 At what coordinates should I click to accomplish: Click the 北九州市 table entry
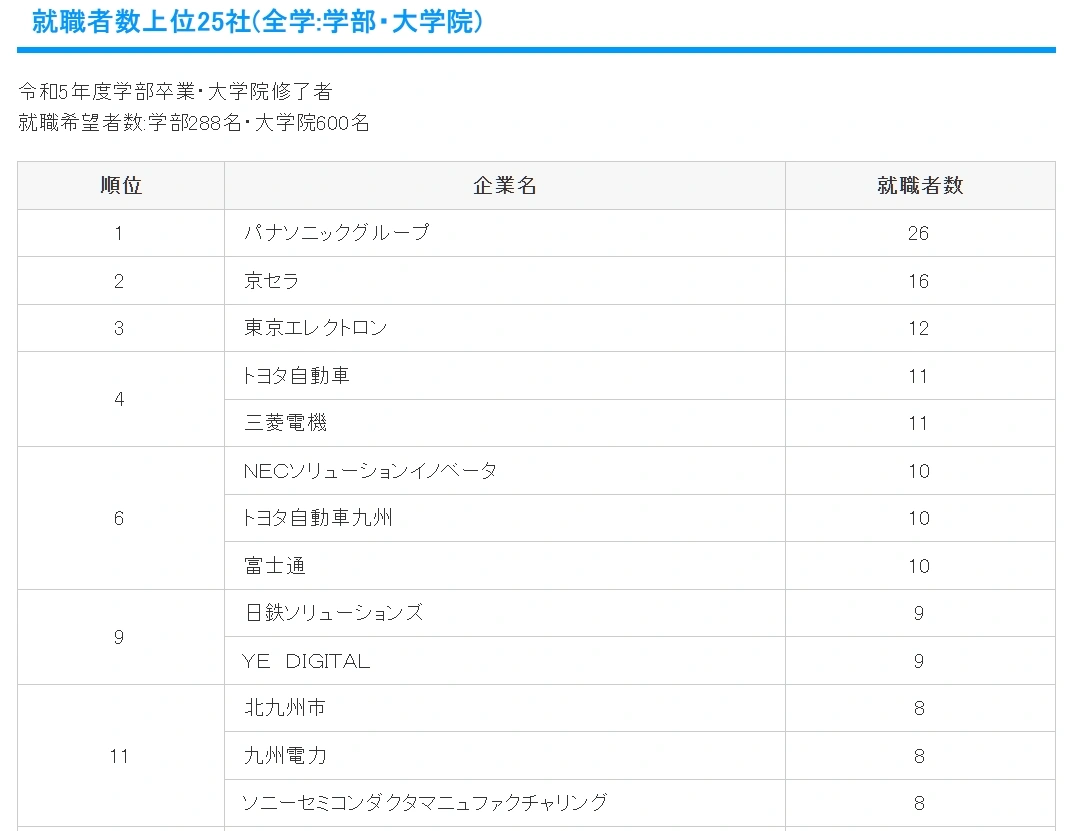pos(285,708)
